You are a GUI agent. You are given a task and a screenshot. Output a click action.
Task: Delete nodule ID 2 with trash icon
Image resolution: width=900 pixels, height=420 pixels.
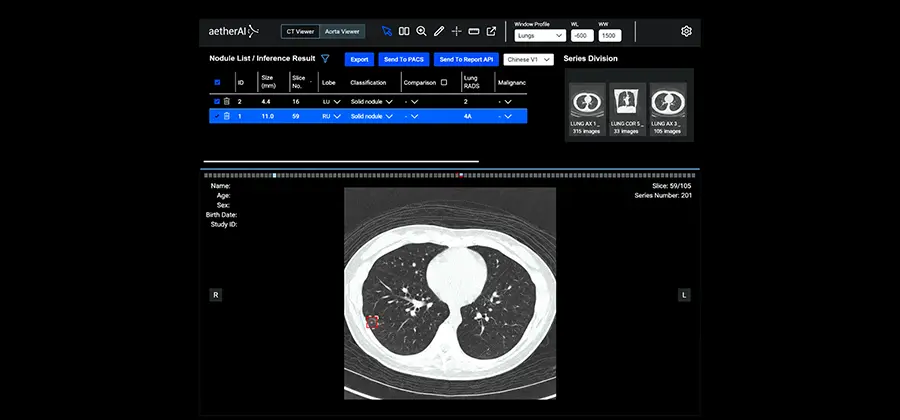pos(227,101)
